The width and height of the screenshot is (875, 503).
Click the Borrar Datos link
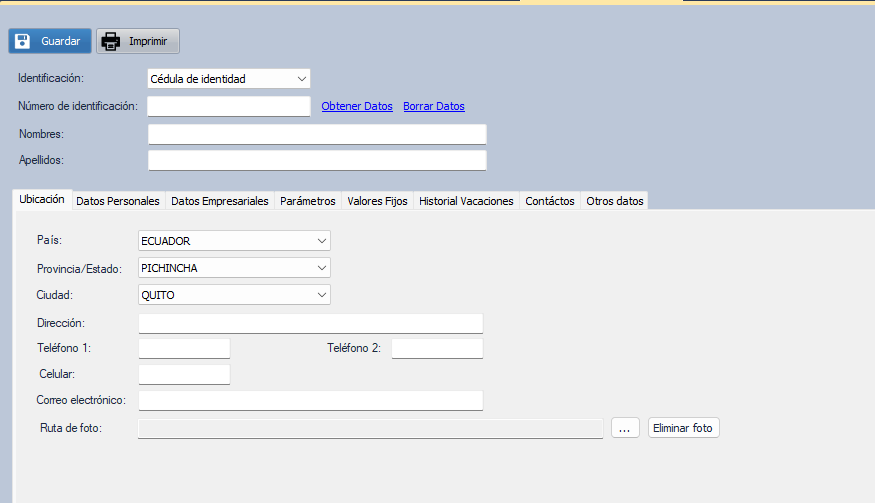tap(434, 106)
